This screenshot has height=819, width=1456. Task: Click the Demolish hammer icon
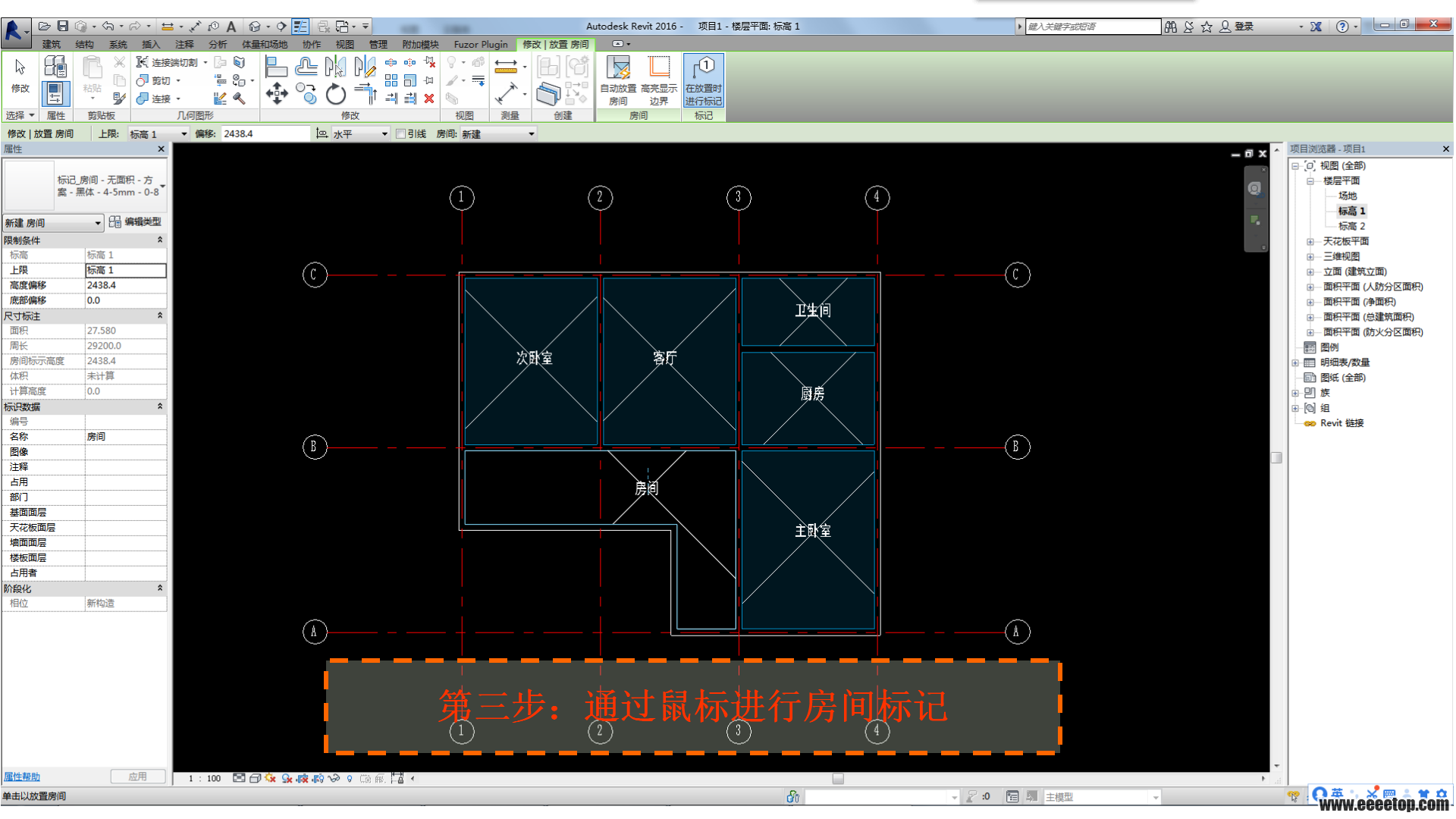(x=239, y=99)
